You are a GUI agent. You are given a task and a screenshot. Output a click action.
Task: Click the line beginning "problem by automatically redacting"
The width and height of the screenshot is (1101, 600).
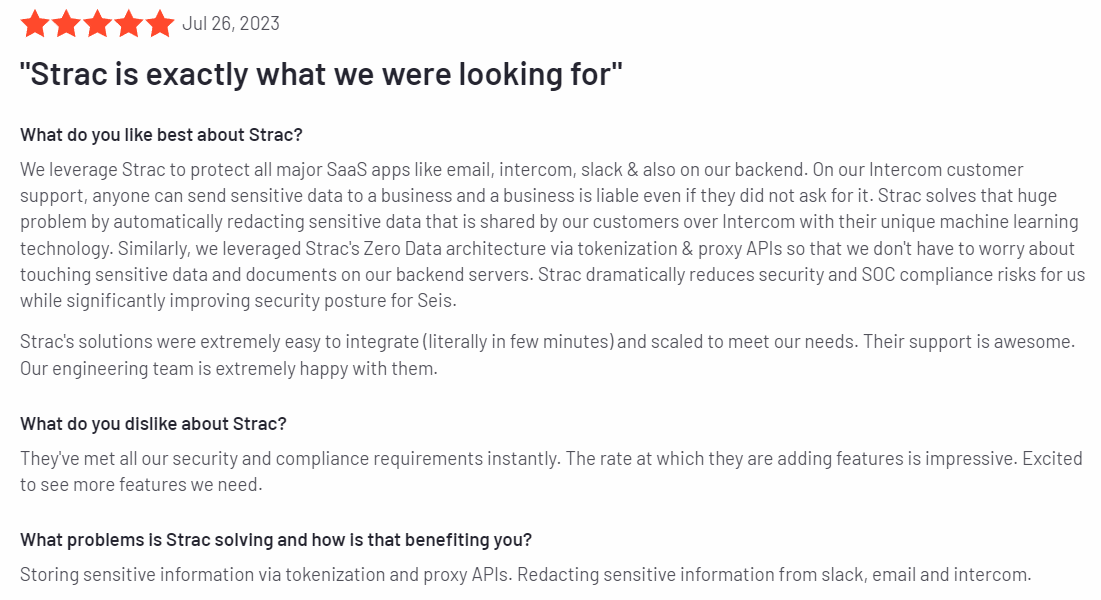pyautogui.click(x=549, y=222)
